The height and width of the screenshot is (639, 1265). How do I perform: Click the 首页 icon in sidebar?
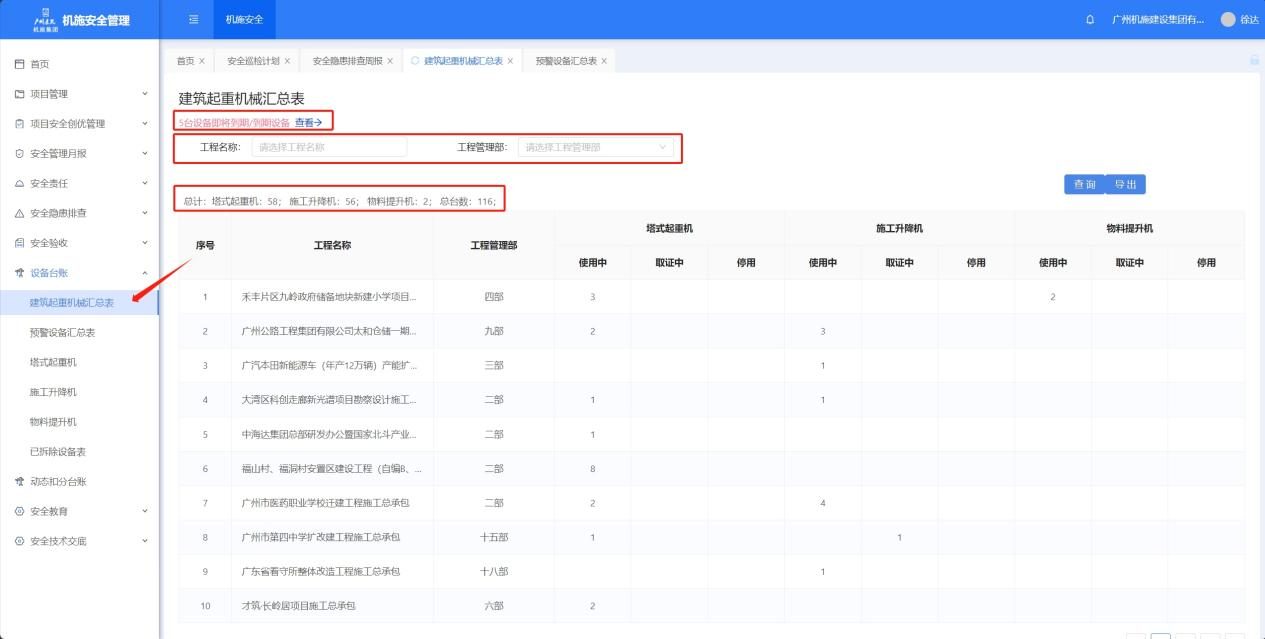point(20,64)
